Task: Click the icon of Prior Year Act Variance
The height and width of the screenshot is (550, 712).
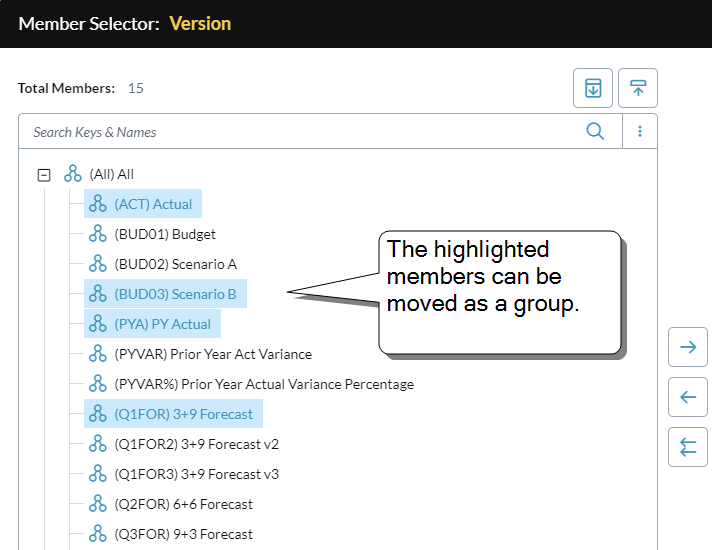Action: click(x=98, y=353)
